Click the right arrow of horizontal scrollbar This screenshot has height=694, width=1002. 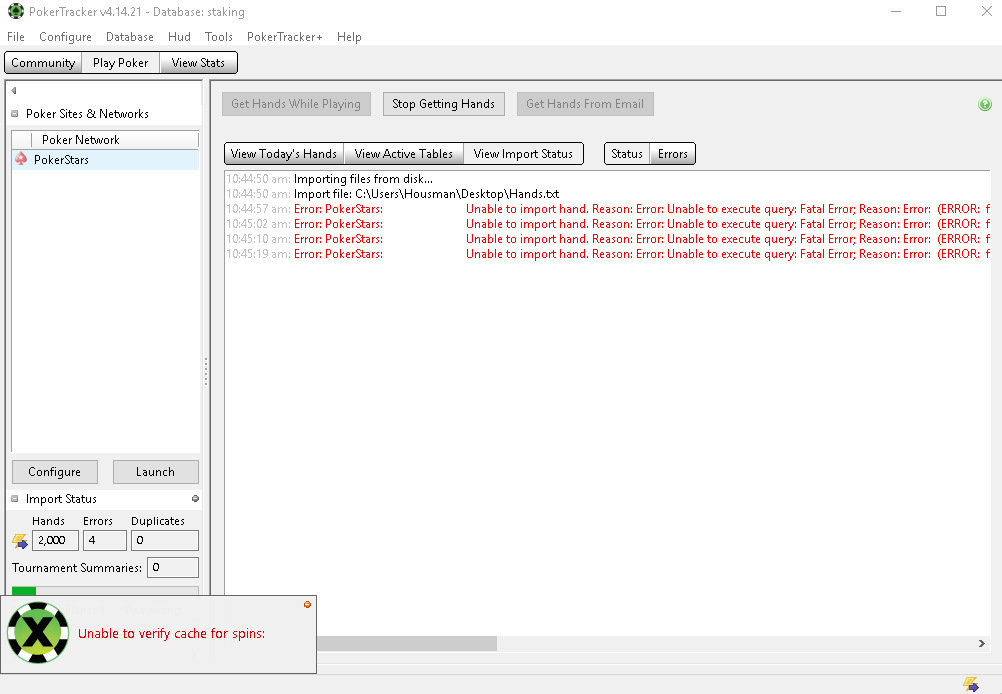coord(982,644)
